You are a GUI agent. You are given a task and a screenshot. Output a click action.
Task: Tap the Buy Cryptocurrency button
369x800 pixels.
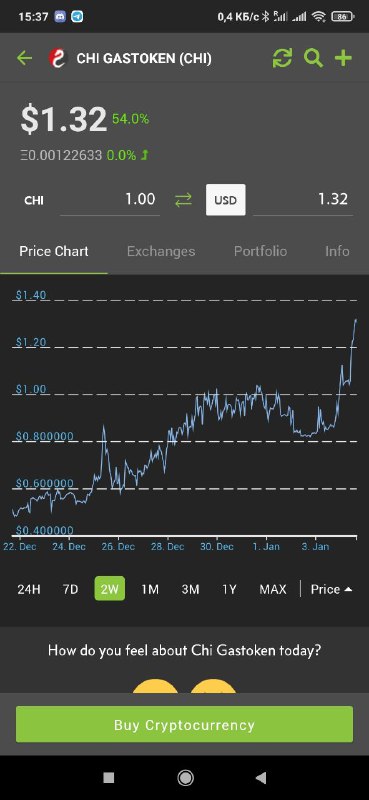tap(184, 724)
